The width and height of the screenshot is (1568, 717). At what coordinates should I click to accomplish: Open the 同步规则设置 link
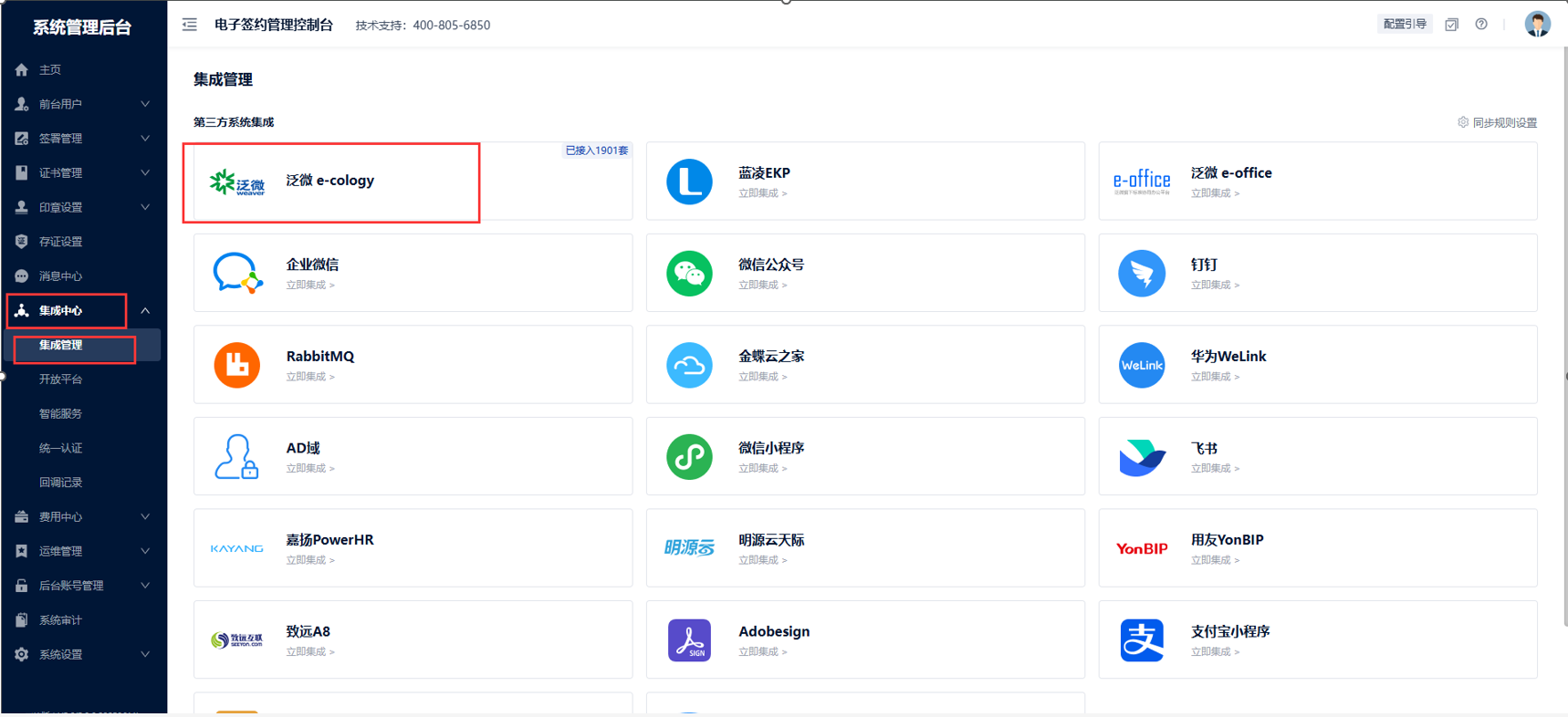coord(1504,122)
